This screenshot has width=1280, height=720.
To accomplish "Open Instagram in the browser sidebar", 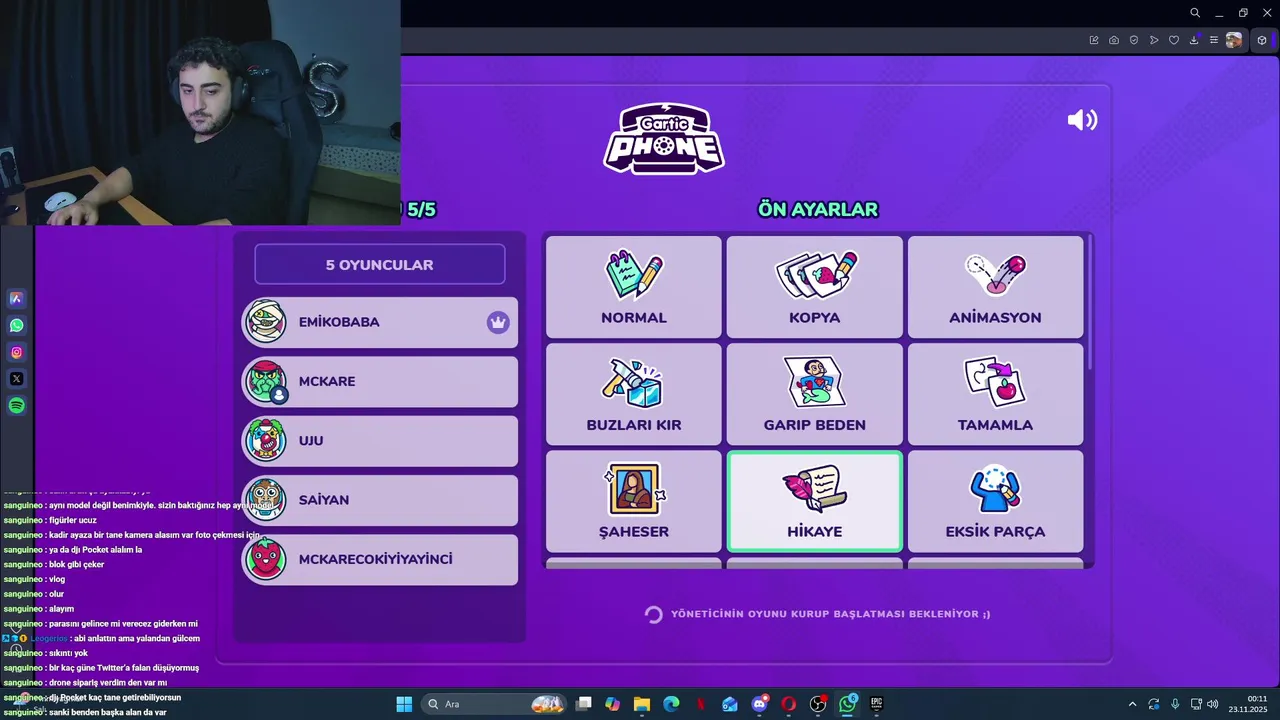I will pyautogui.click(x=16, y=352).
